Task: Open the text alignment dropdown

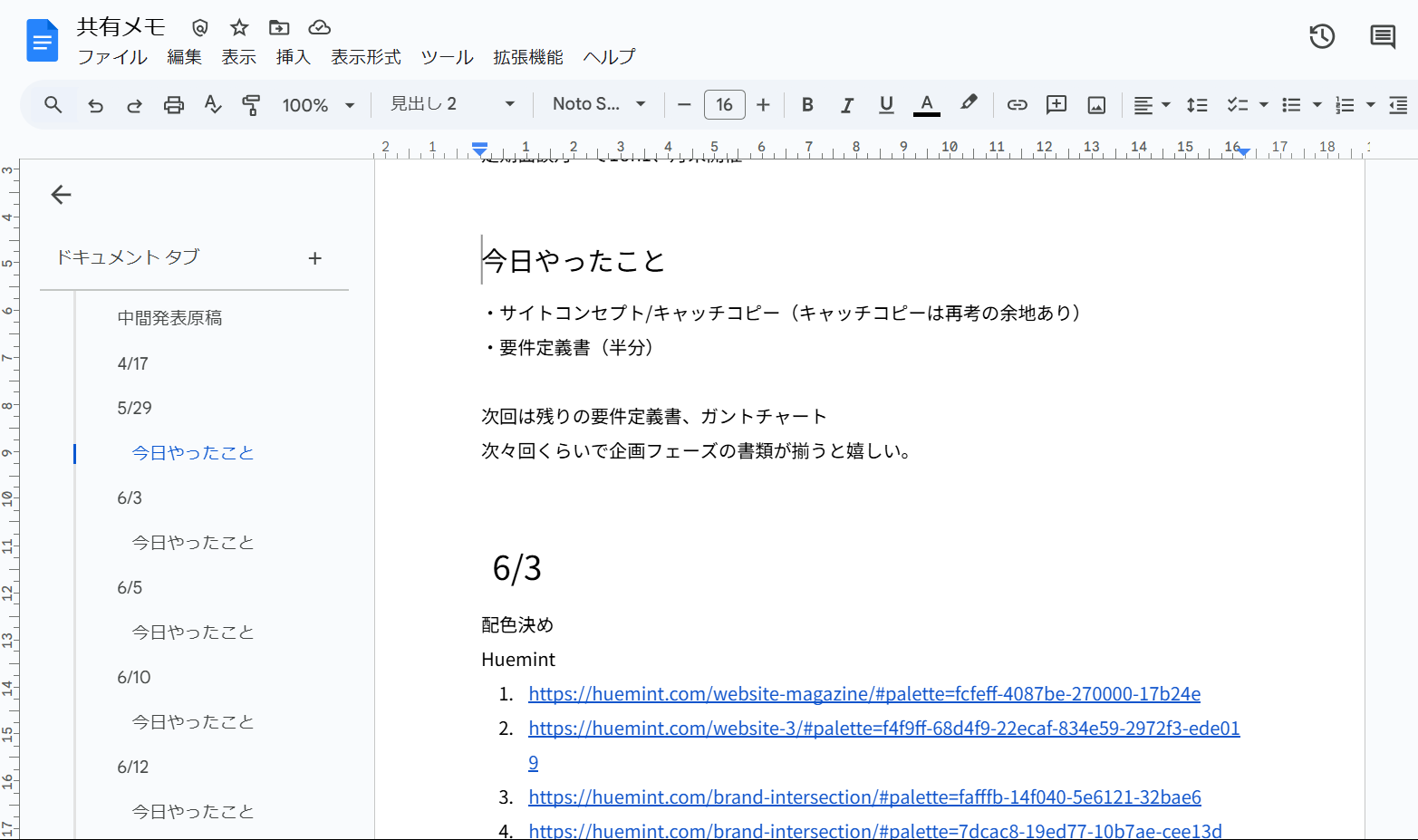Action: (x=1153, y=105)
